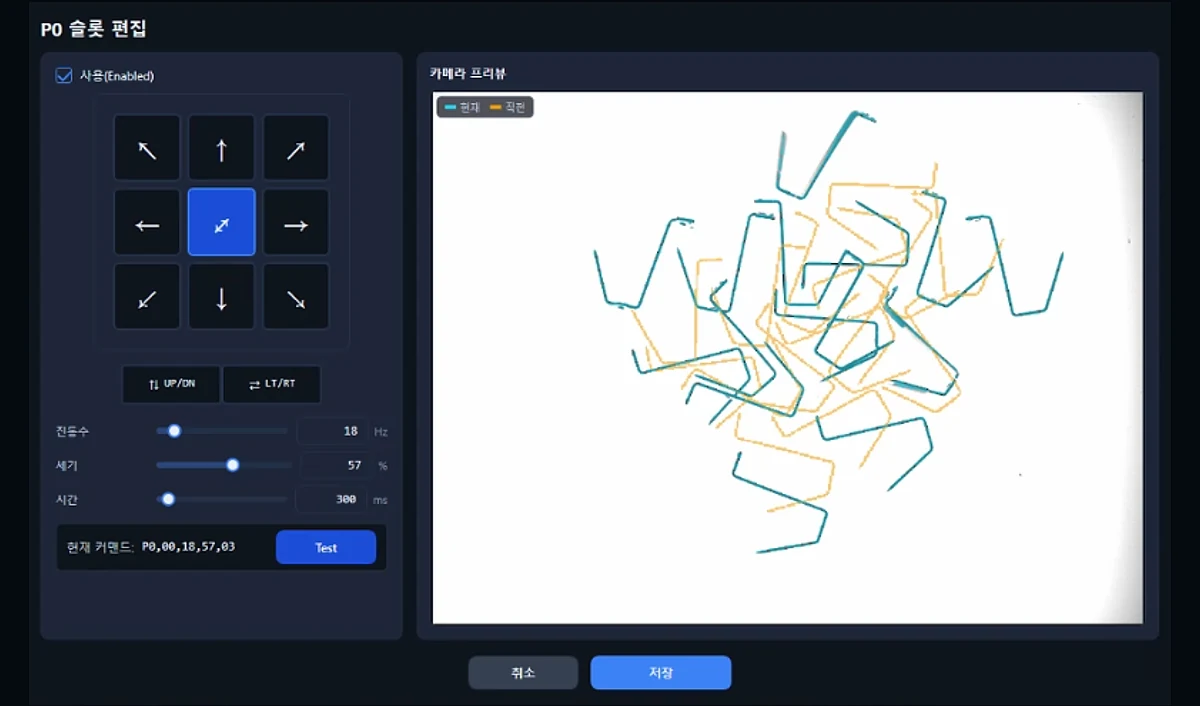Click the 진동수 label
The image size is (1200, 706).
coord(73,431)
